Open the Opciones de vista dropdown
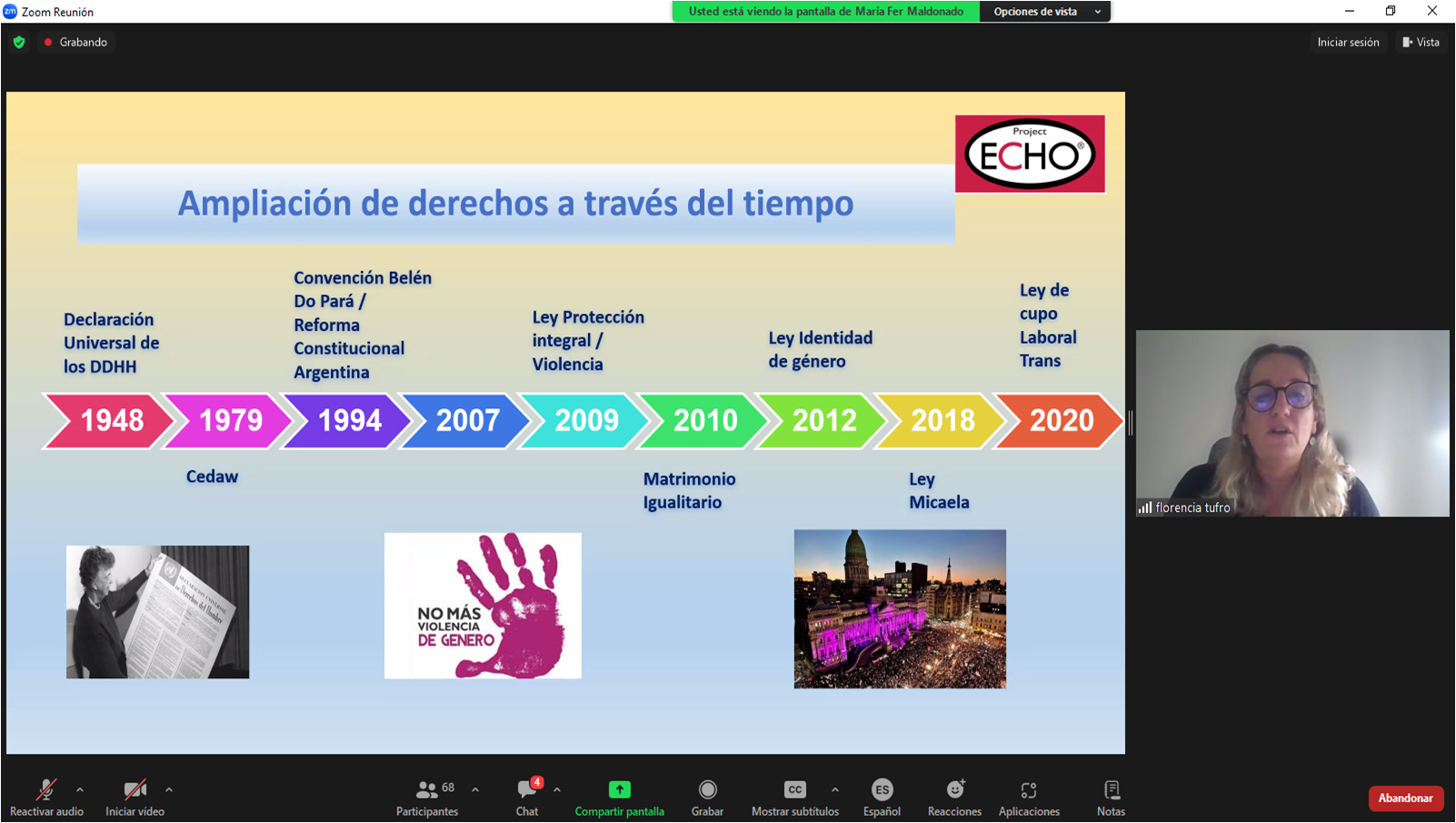 click(1045, 12)
